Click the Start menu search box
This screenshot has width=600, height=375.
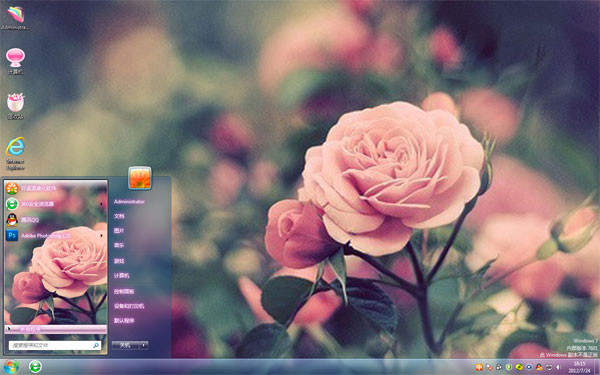pos(55,345)
